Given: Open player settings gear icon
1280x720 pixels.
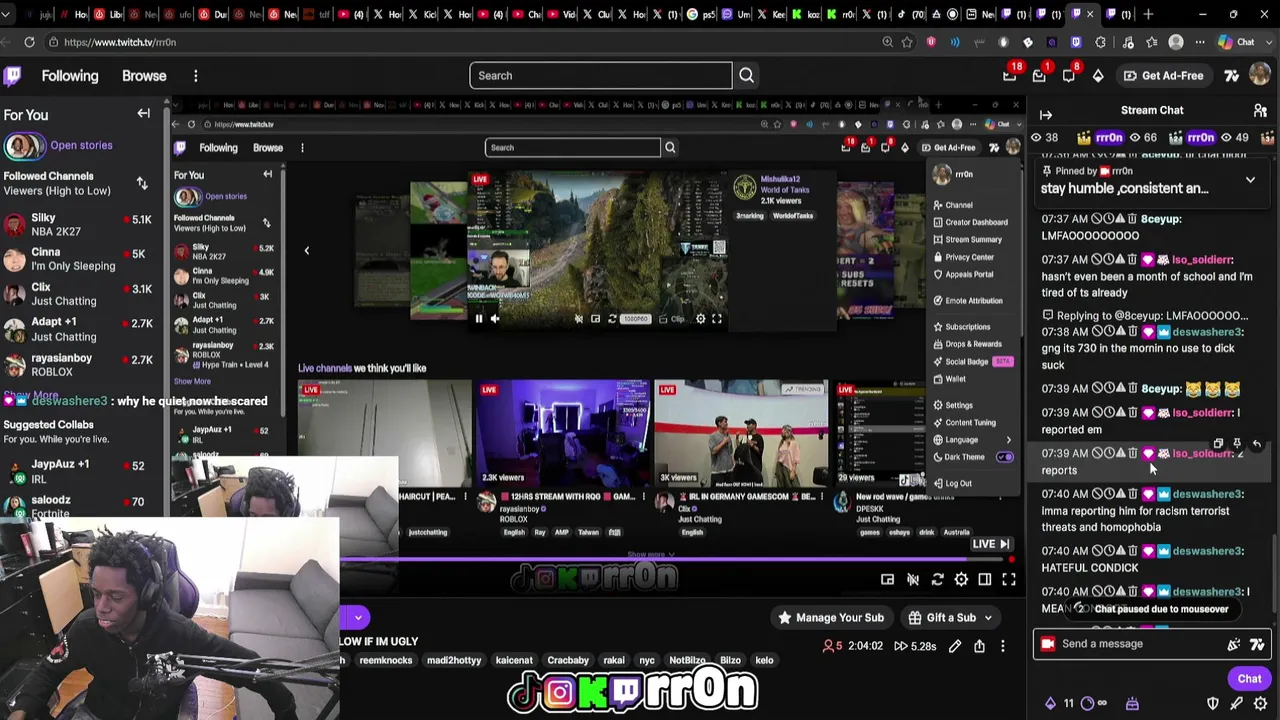Looking at the screenshot, I should click(961, 579).
